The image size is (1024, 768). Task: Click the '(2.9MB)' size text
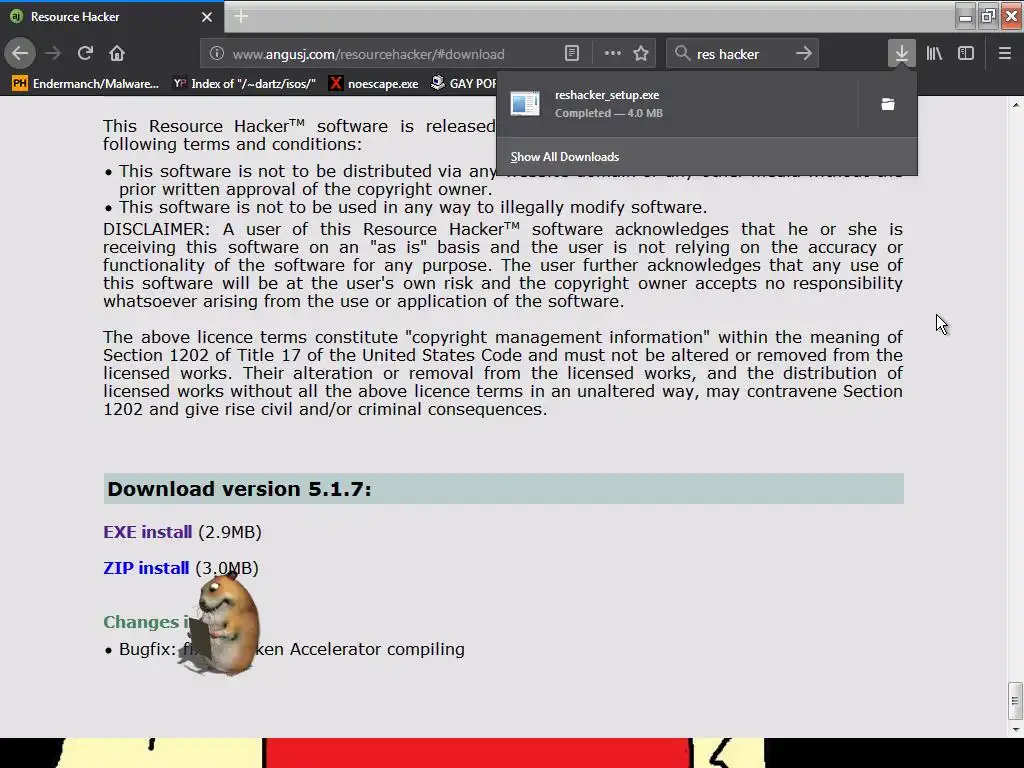(x=230, y=532)
